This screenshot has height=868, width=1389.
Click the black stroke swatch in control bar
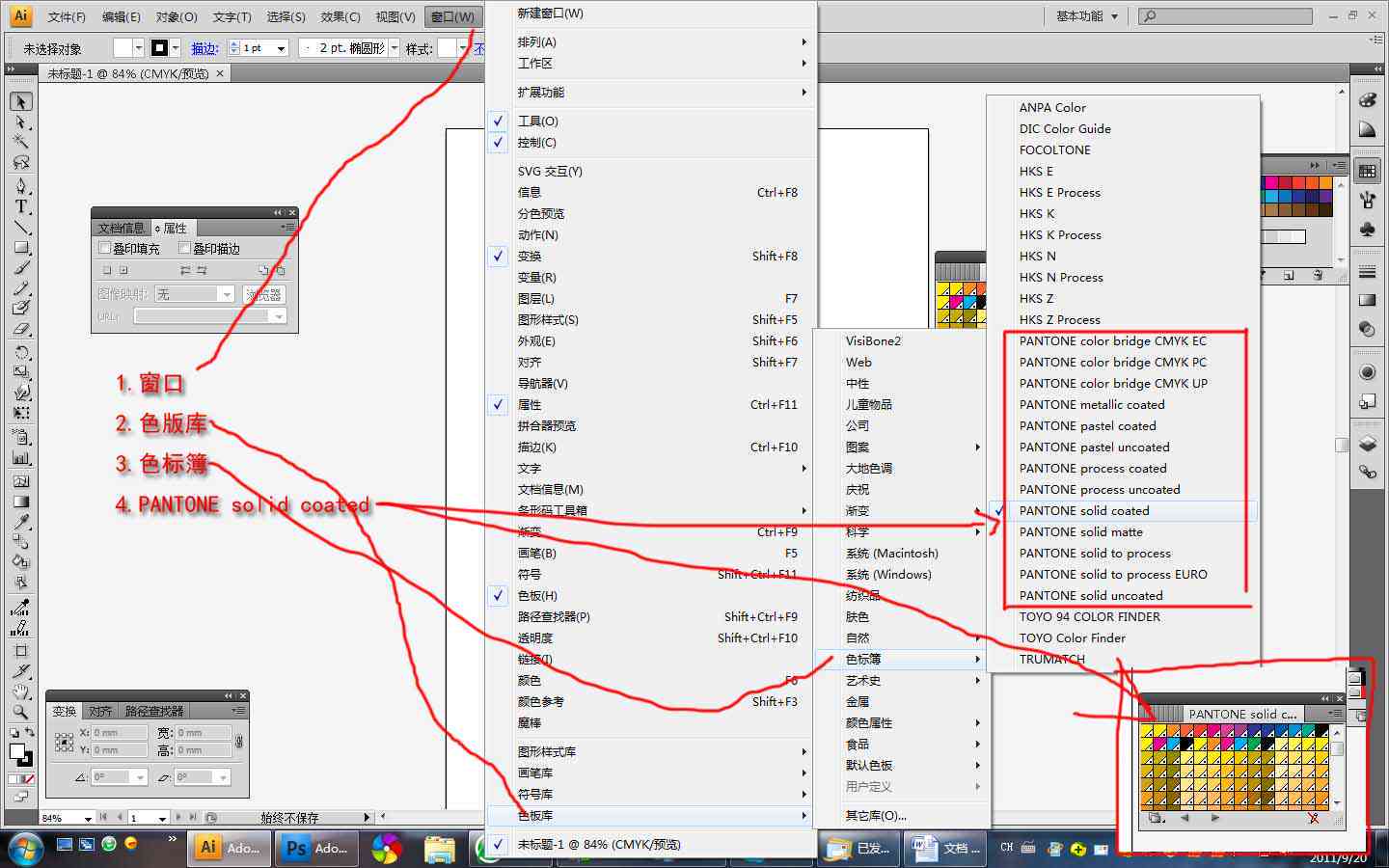160,48
